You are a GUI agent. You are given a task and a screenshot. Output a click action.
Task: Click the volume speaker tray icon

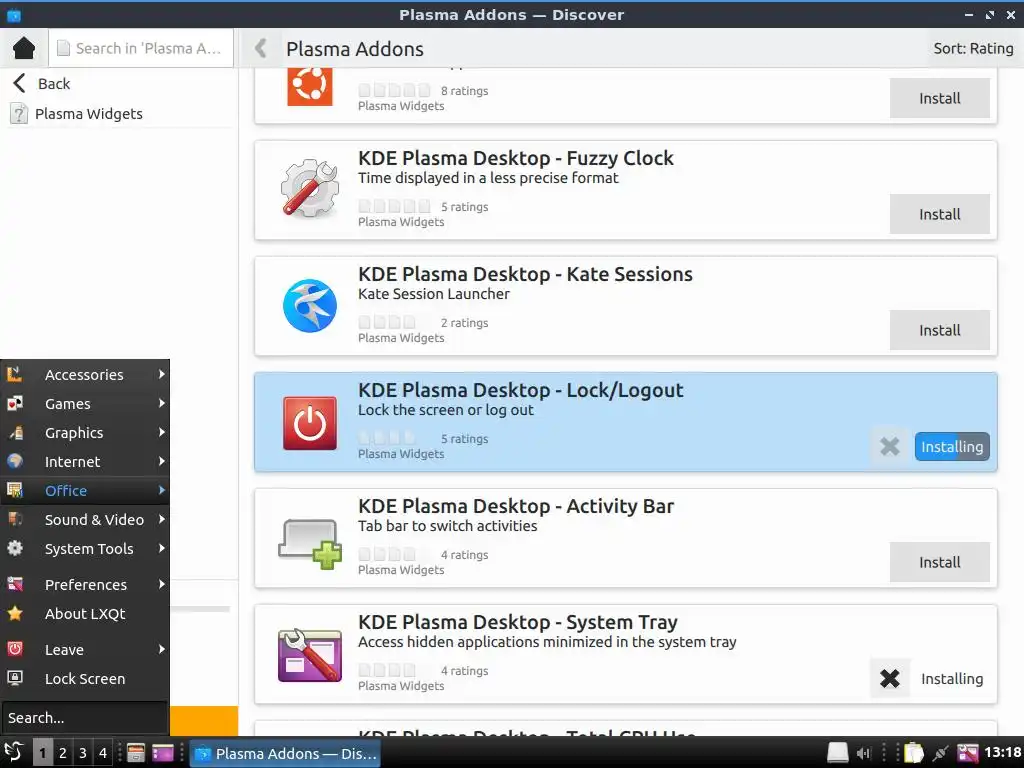[863, 753]
